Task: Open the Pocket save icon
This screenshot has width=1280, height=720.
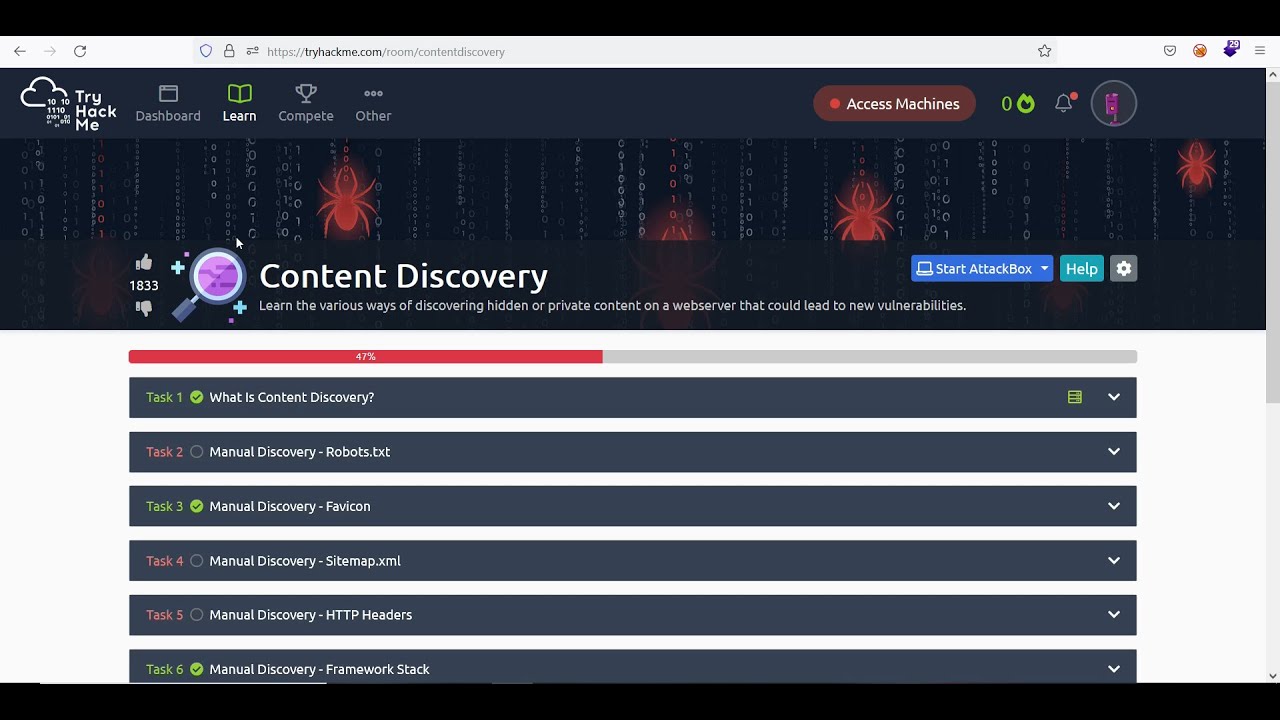Action: pyautogui.click(x=1170, y=51)
